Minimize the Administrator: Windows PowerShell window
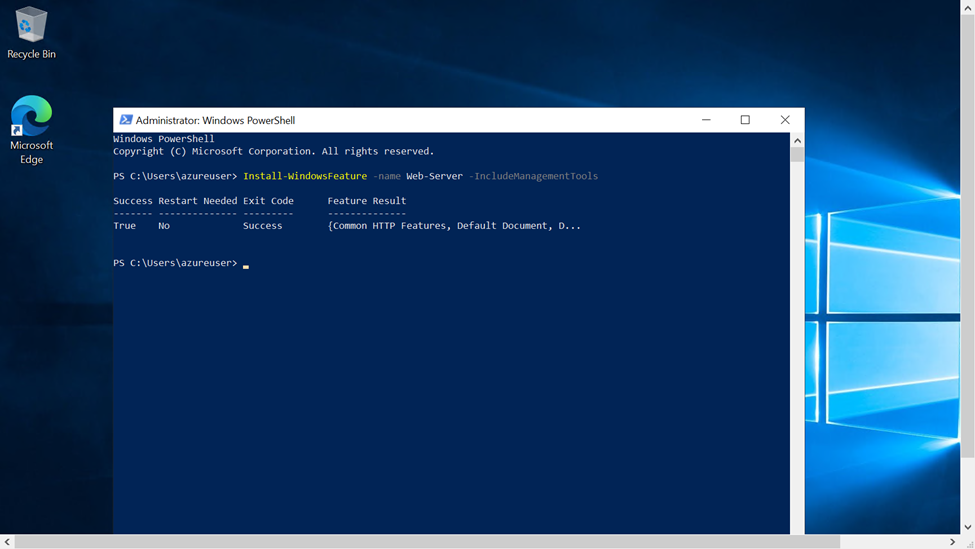The height and width of the screenshot is (549, 975). (x=706, y=120)
